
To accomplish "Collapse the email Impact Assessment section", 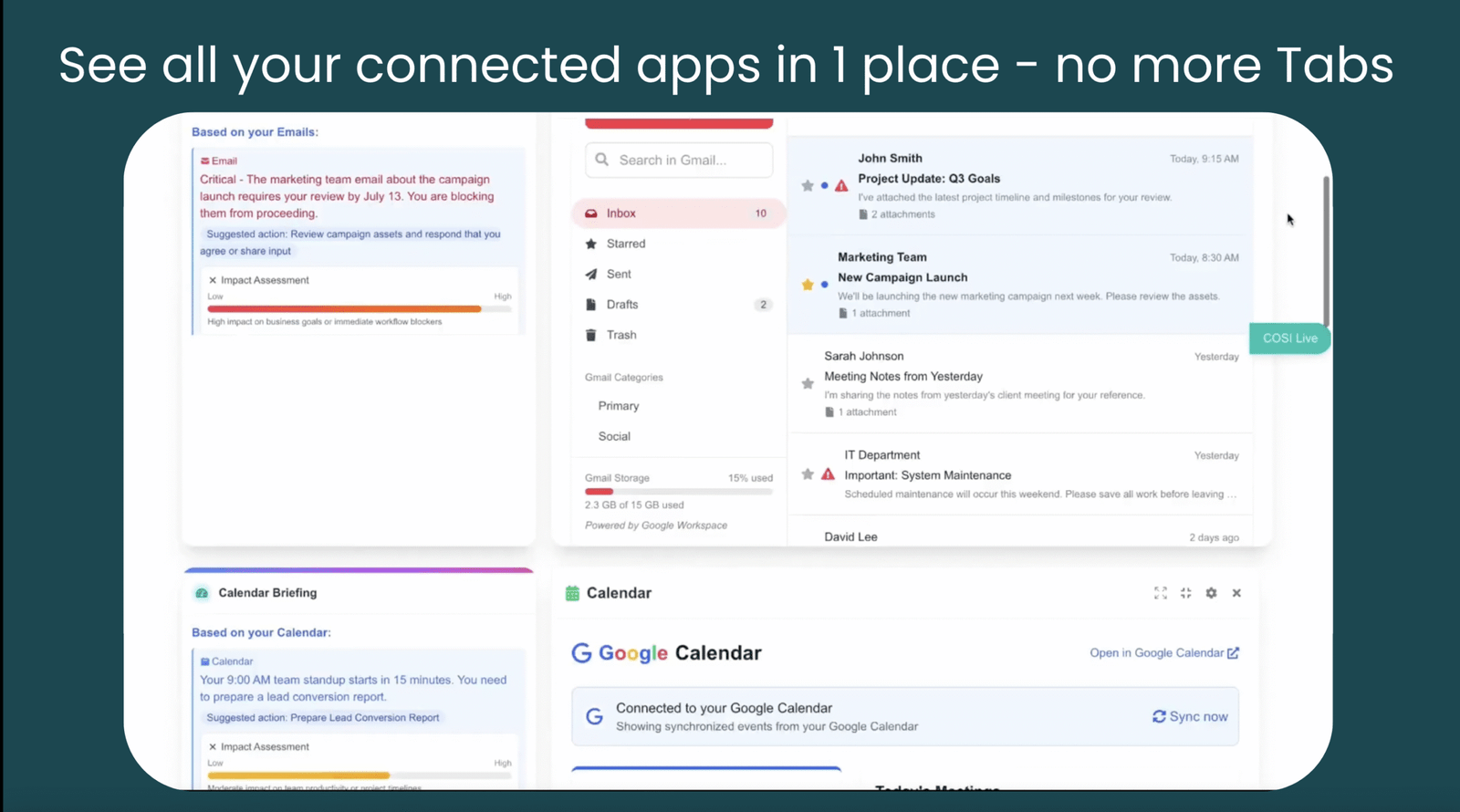I will [213, 280].
